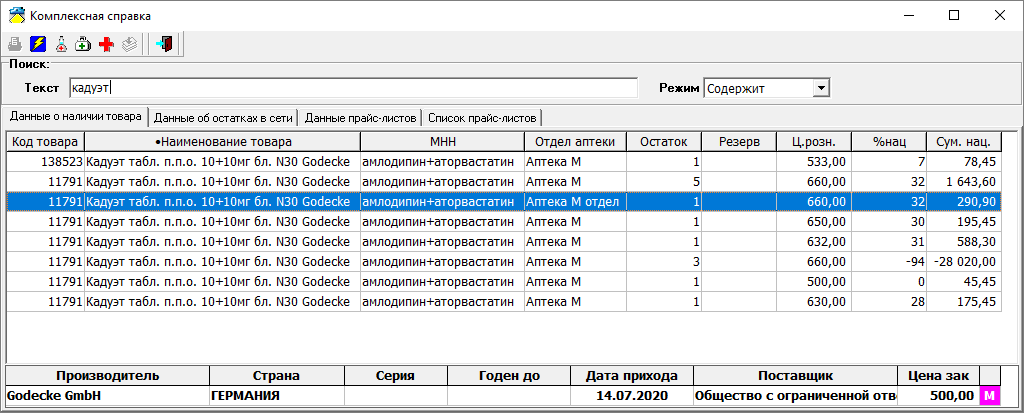Click the Godecke GmbH manufacturer cell
1024x413 pixels.
[107, 395]
